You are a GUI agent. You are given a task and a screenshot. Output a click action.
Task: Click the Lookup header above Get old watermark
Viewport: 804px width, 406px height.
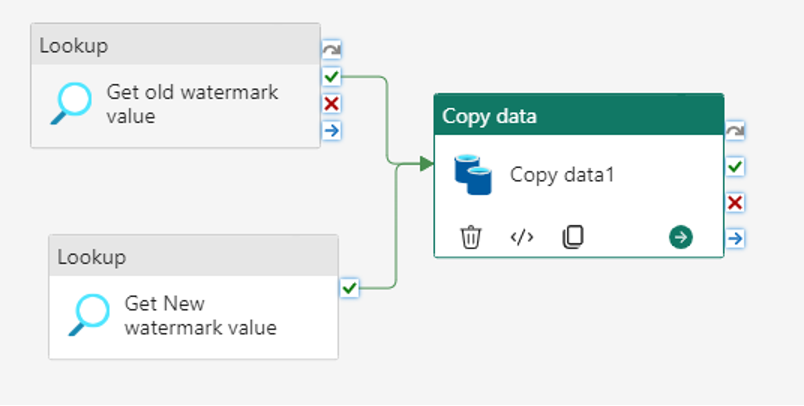tap(175, 44)
